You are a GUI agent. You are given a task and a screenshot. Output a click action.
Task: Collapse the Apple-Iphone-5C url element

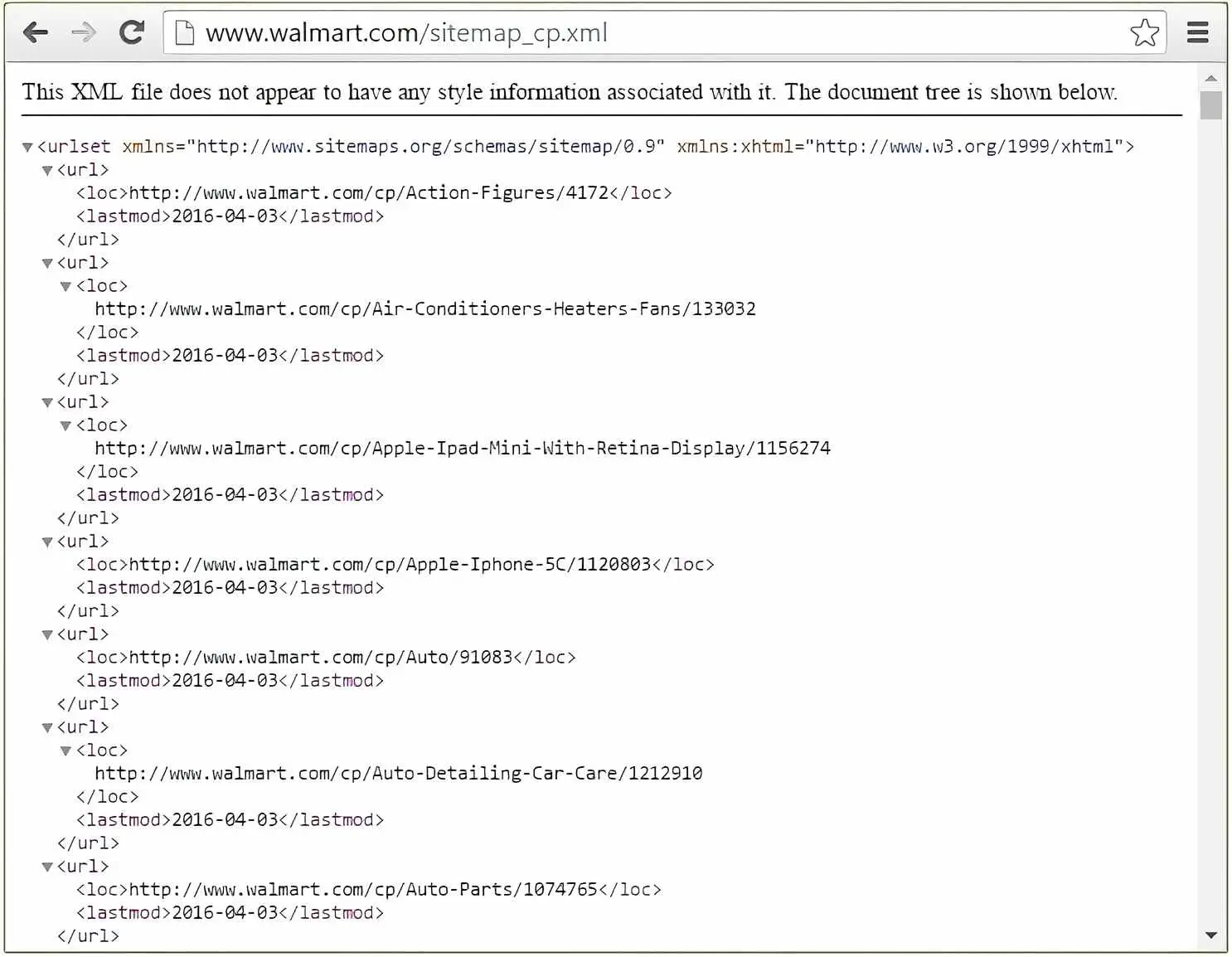[x=46, y=542]
